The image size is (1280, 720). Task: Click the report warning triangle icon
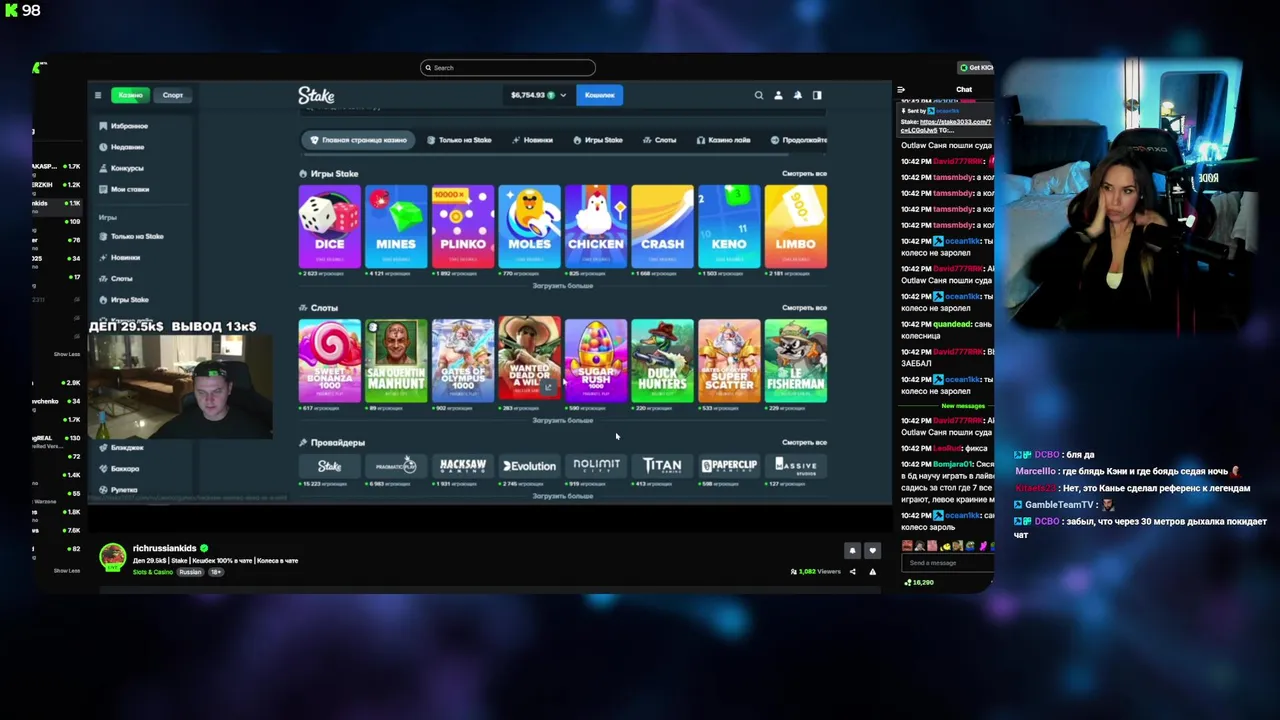[872, 571]
